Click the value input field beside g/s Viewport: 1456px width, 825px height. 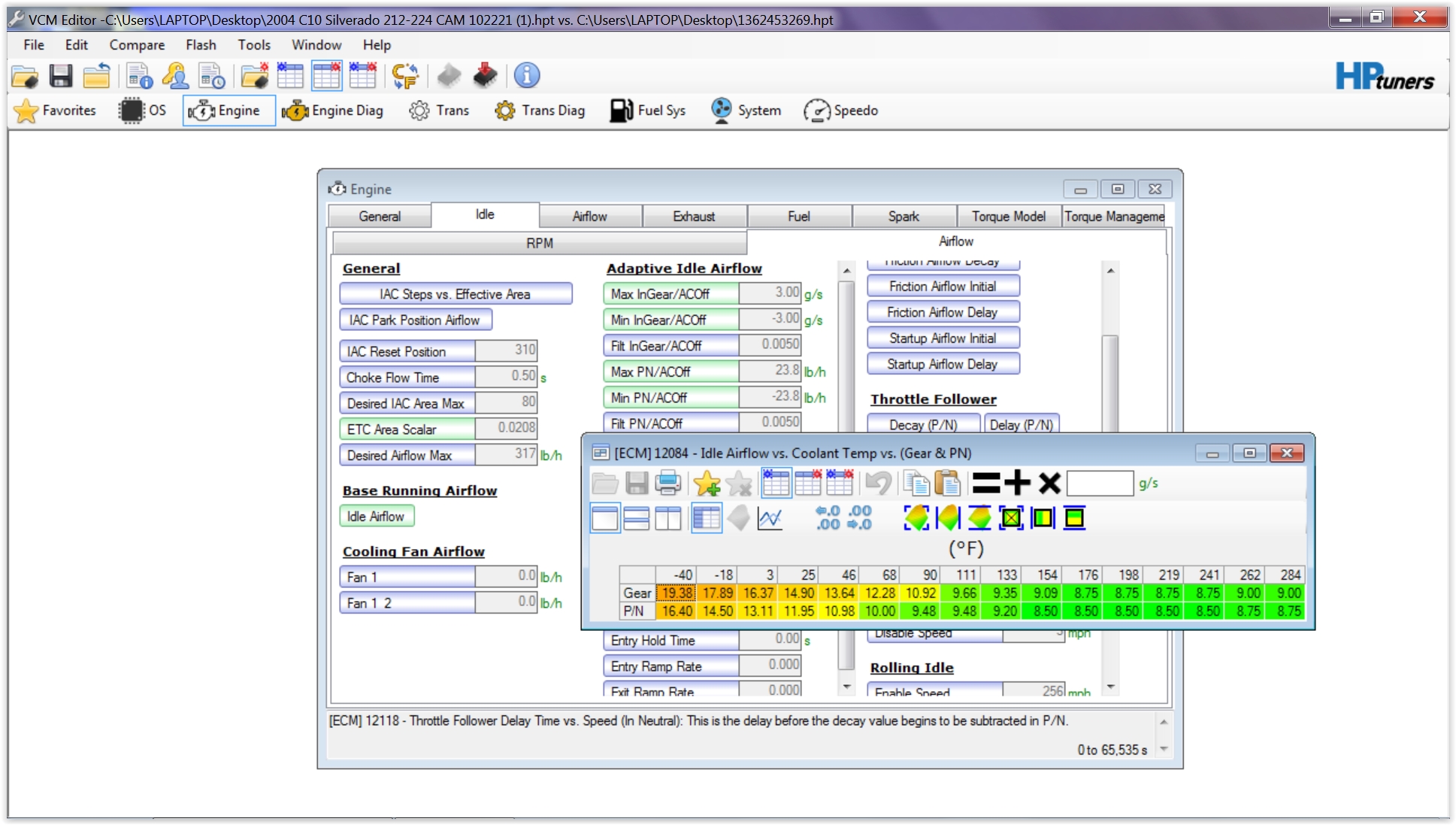point(1100,484)
